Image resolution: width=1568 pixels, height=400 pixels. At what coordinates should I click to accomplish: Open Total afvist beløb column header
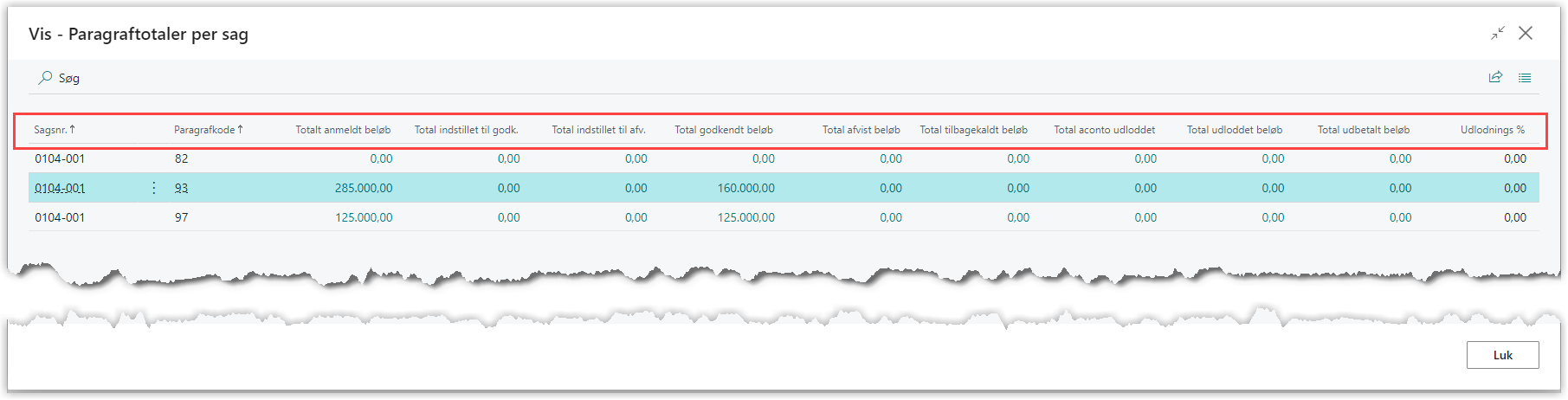861,130
